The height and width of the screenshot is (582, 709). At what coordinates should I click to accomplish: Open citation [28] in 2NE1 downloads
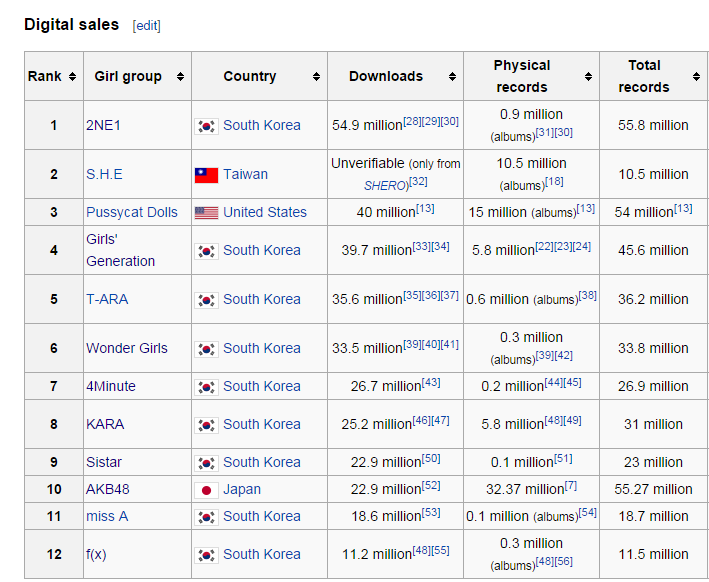tap(412, 121)
